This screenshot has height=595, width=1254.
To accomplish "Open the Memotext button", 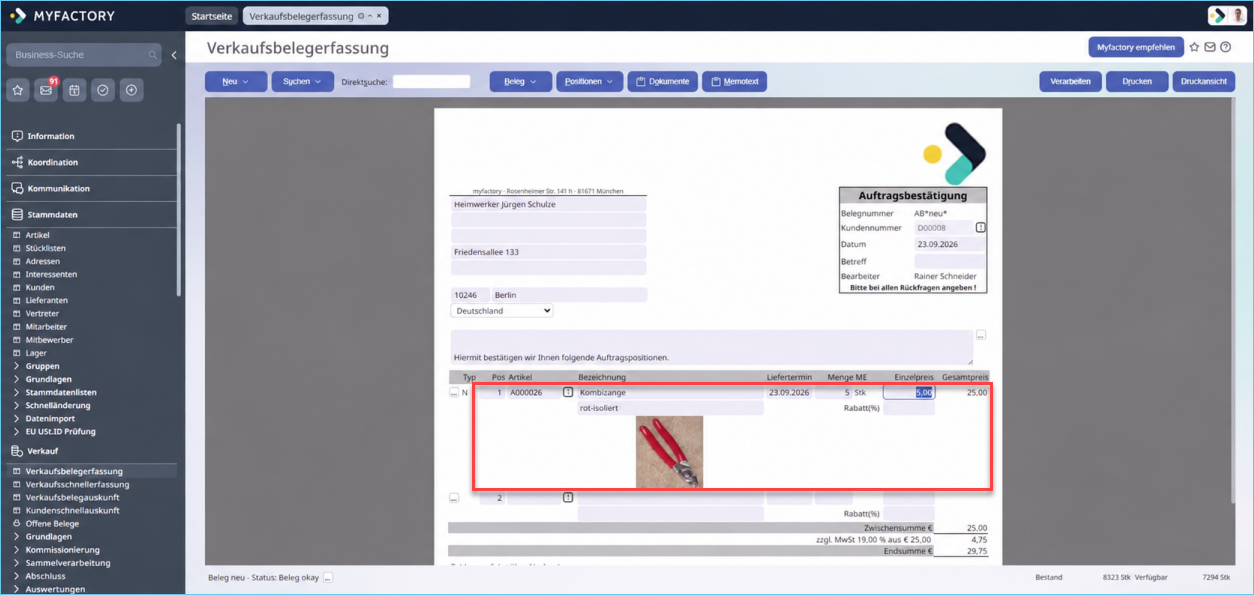I will pos(734,82).
